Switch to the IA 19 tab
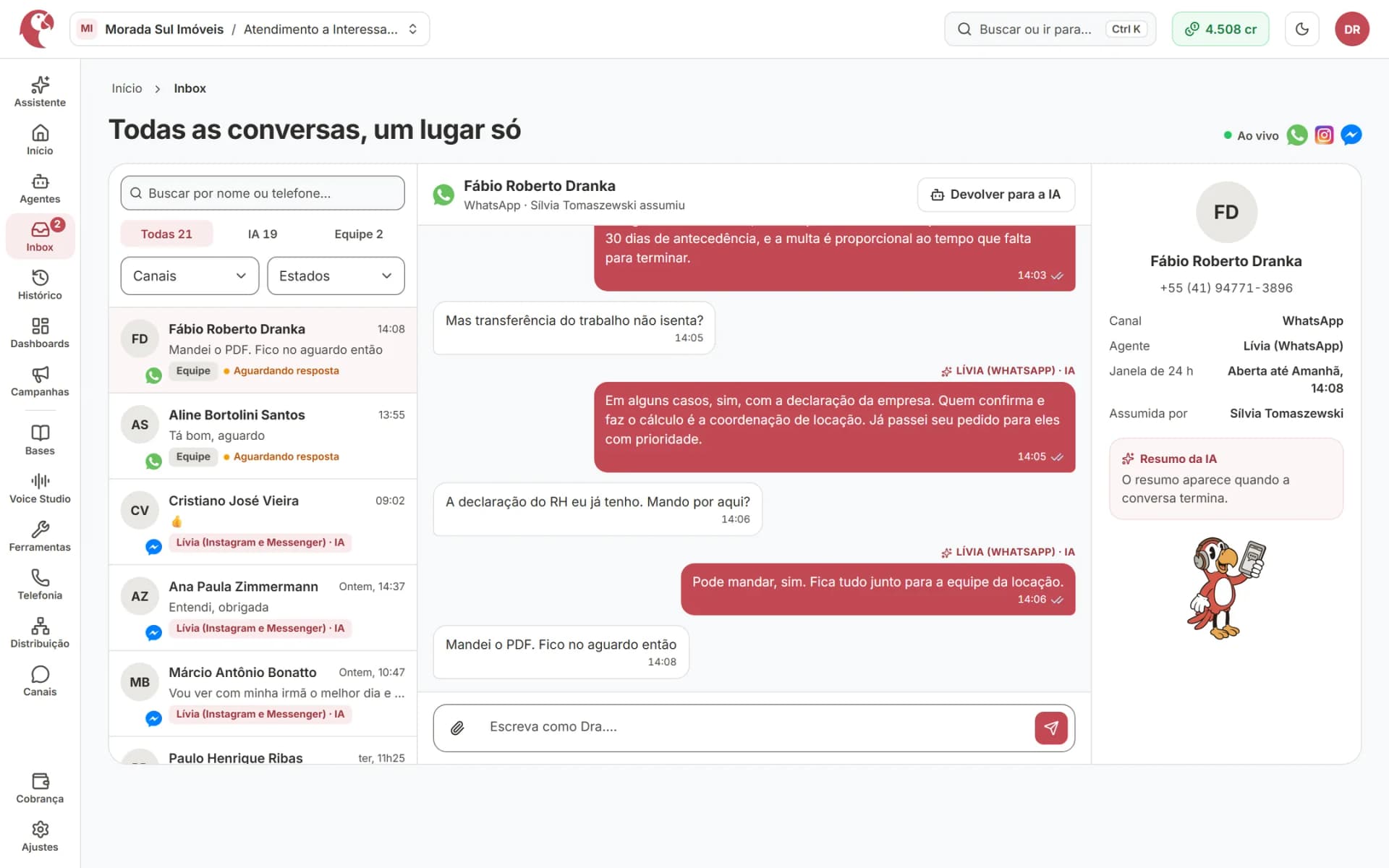The width and height of the screenshot is (1389, 868). click(x=263, y=234)
